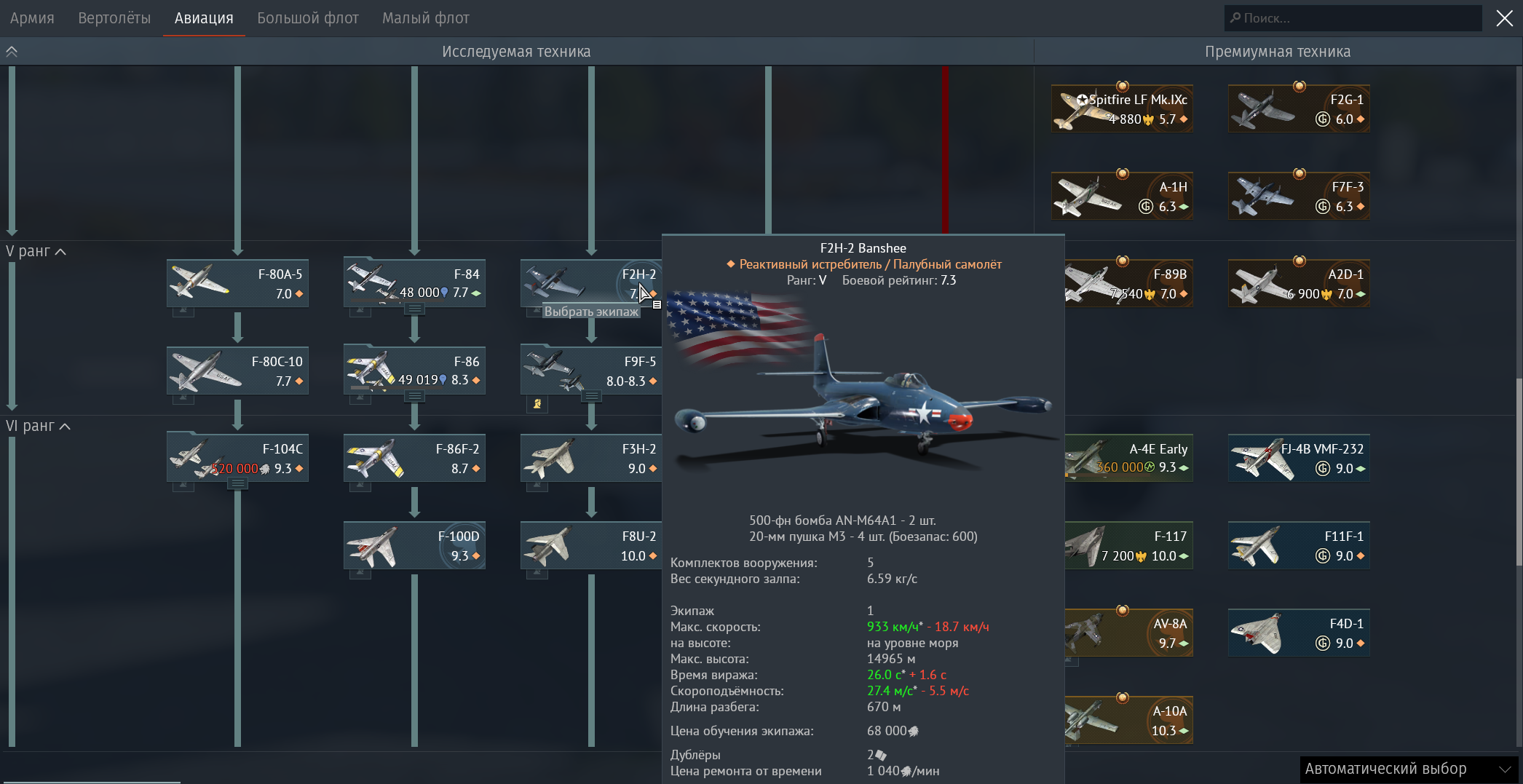The height and width of the screenshot is (784, 1523).
Task: Pick the premium FJ-4B VMF-232 card
Action: 1299,458
